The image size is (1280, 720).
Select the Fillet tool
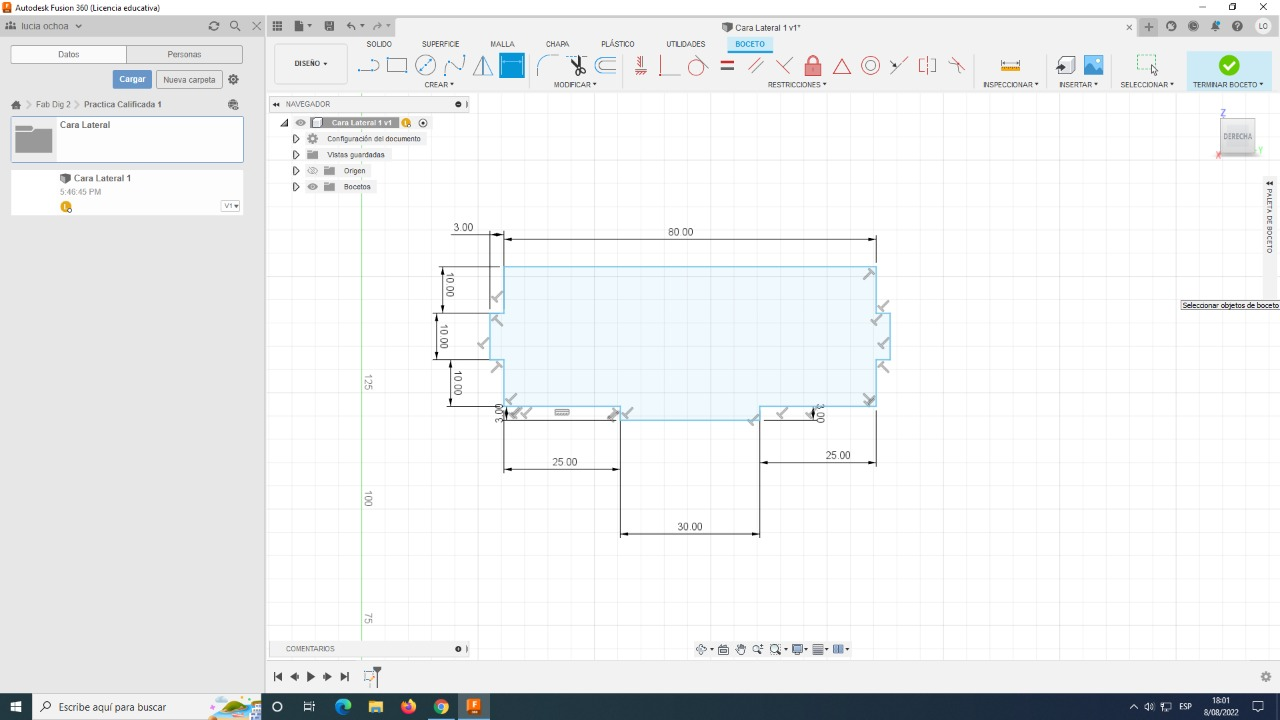click(547, 66)
